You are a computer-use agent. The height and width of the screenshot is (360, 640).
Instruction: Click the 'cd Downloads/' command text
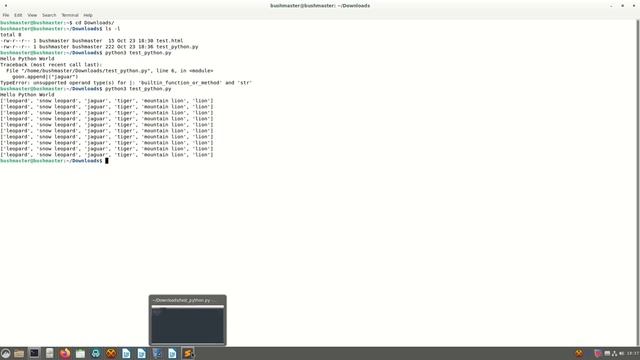95,23
